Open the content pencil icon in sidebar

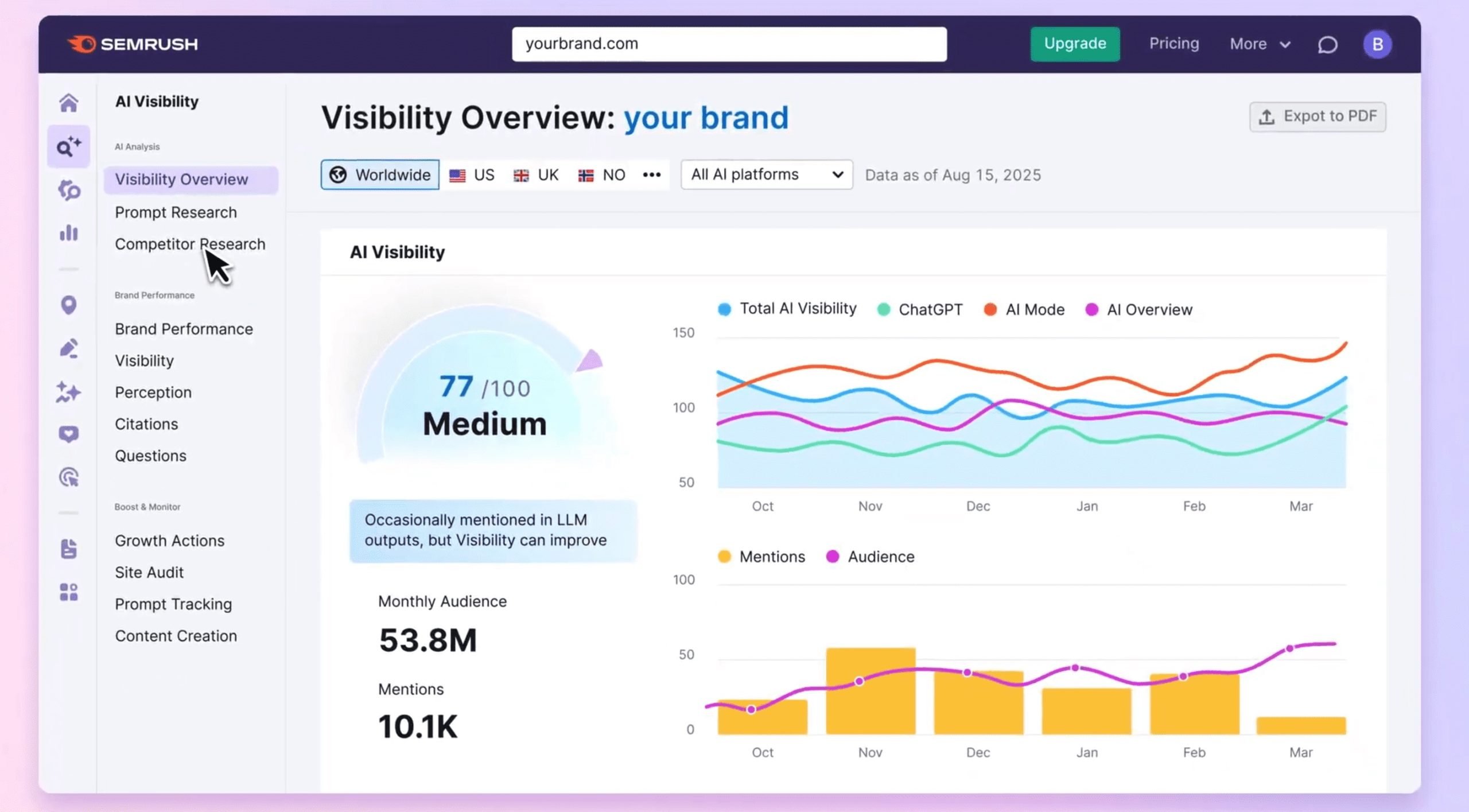tap(68, 348)
